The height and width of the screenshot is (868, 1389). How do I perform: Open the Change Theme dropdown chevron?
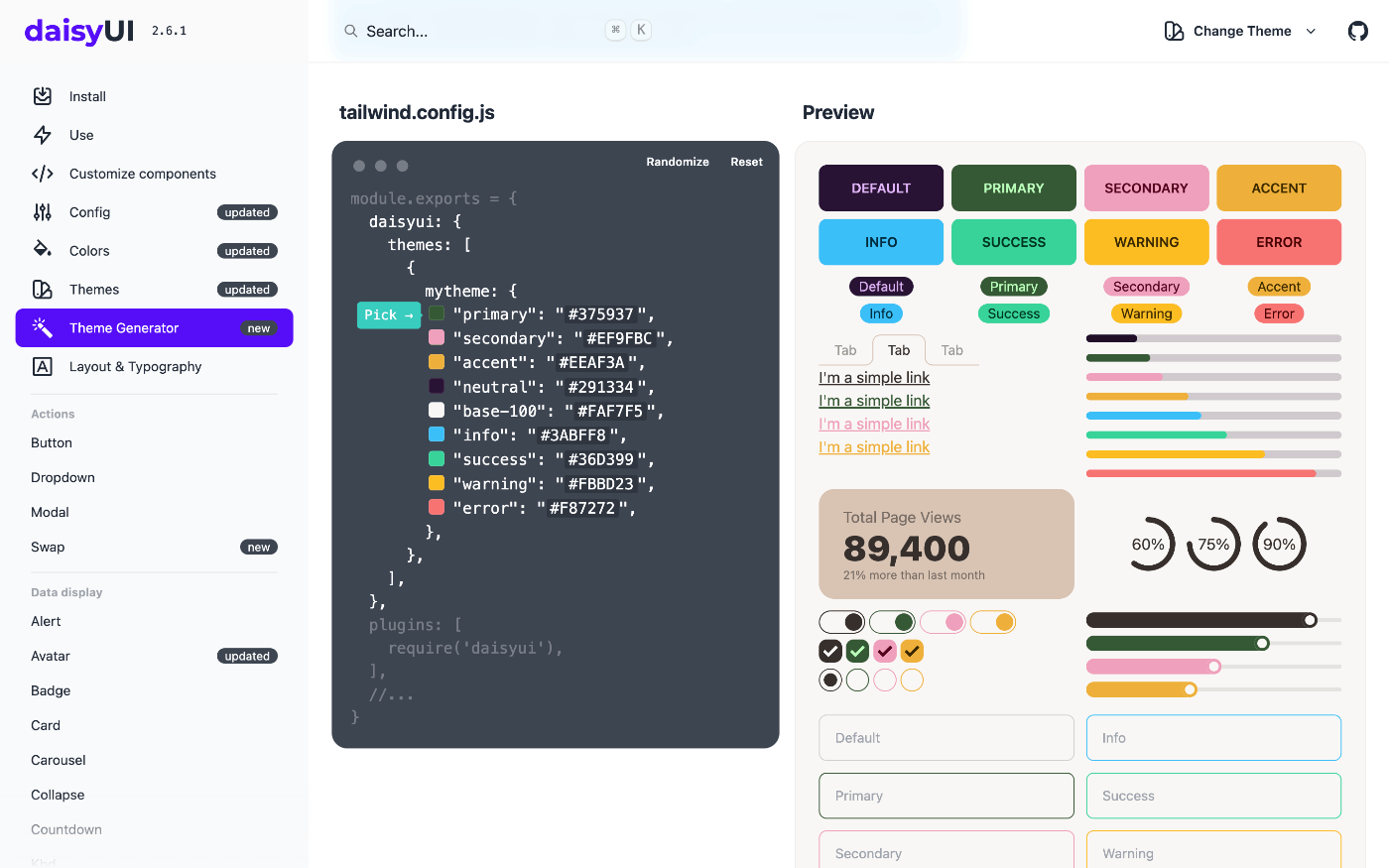1311,32
